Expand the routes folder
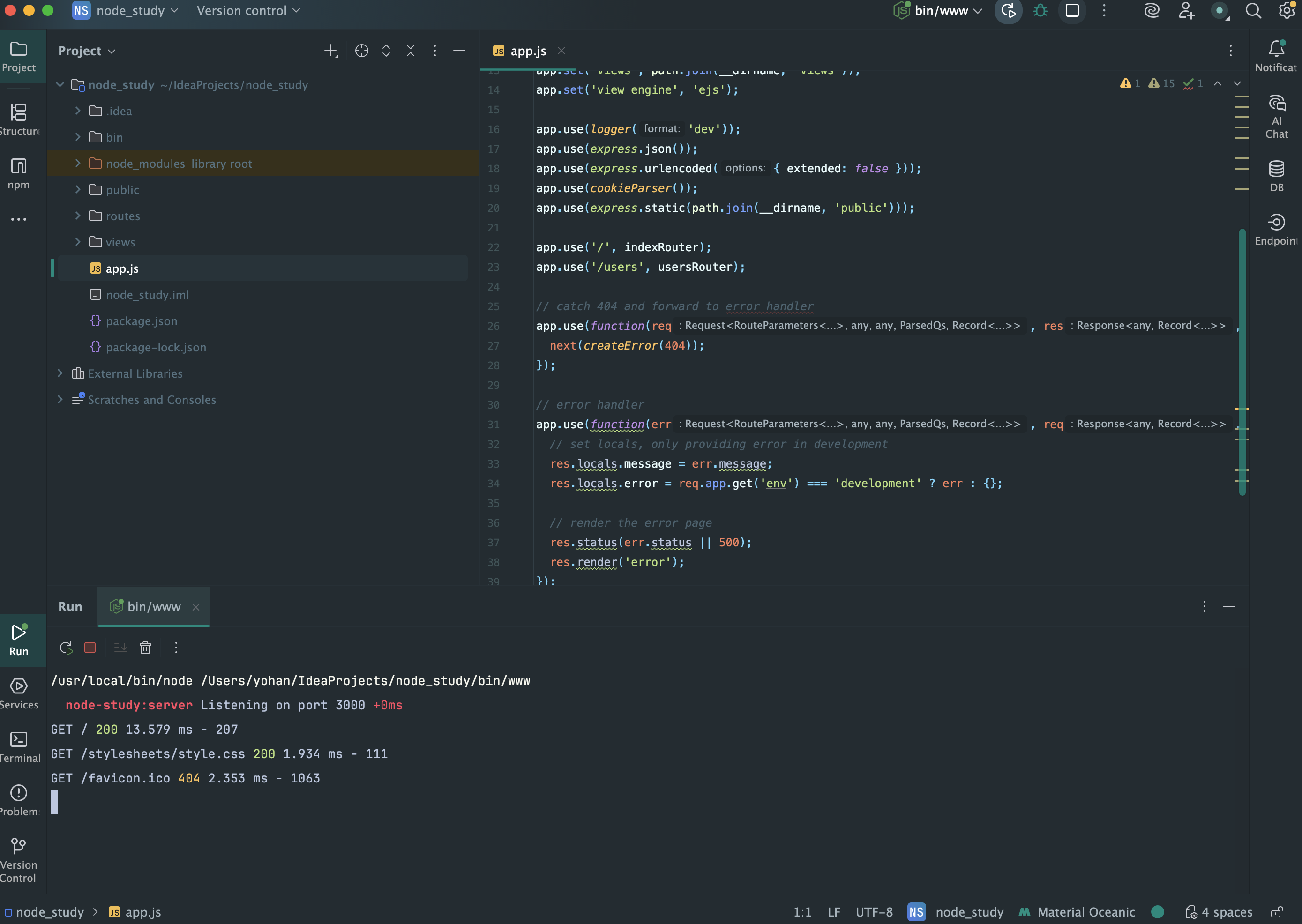Viewport: 1302px width, 924px height. click(78, 216)
